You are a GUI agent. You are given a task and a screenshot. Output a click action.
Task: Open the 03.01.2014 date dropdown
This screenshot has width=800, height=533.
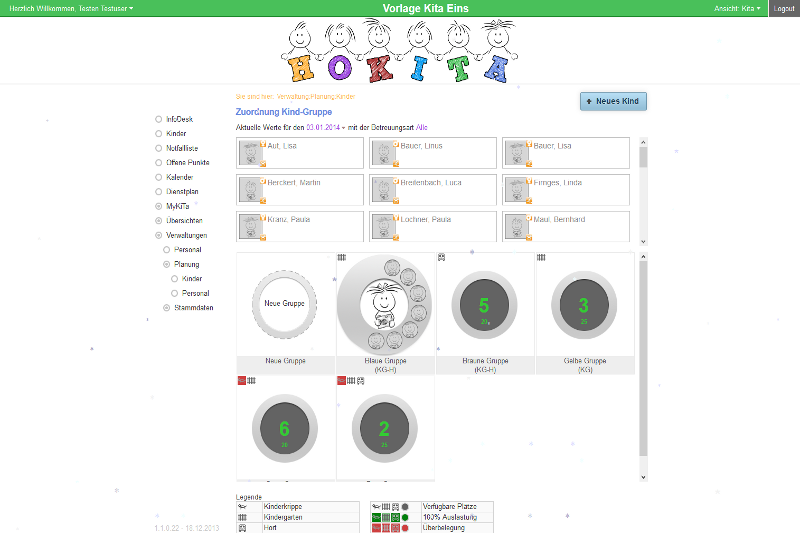click(326, 128)
